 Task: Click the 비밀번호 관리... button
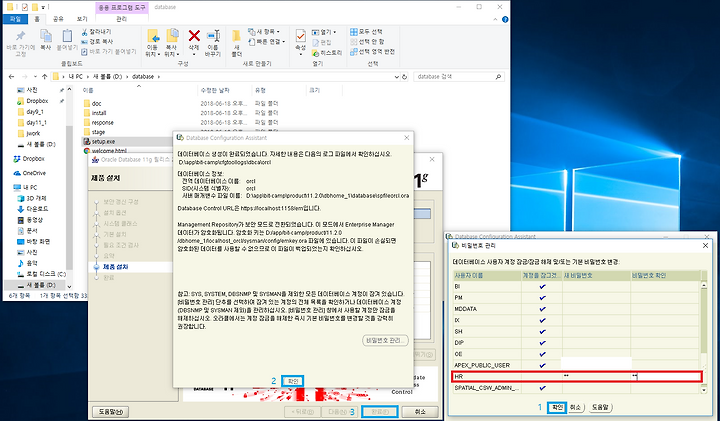[x=385, y=340]
